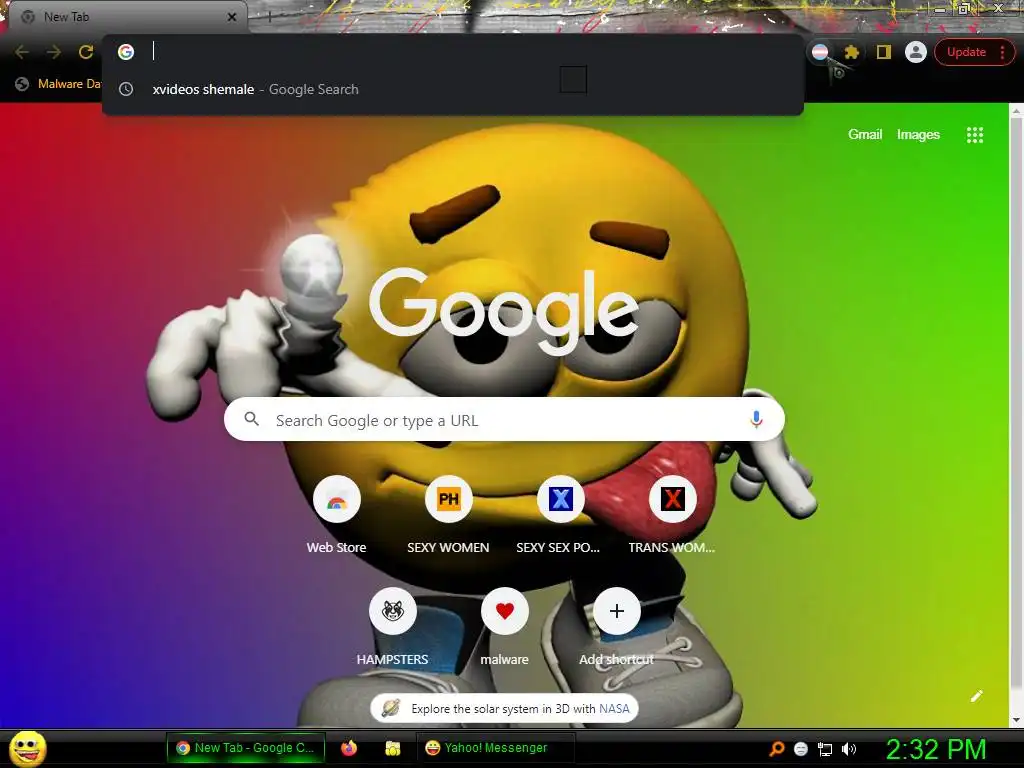Click the magnifier icon in the search box
This screenshot has height=768, width=1024.
click(252, 419)
